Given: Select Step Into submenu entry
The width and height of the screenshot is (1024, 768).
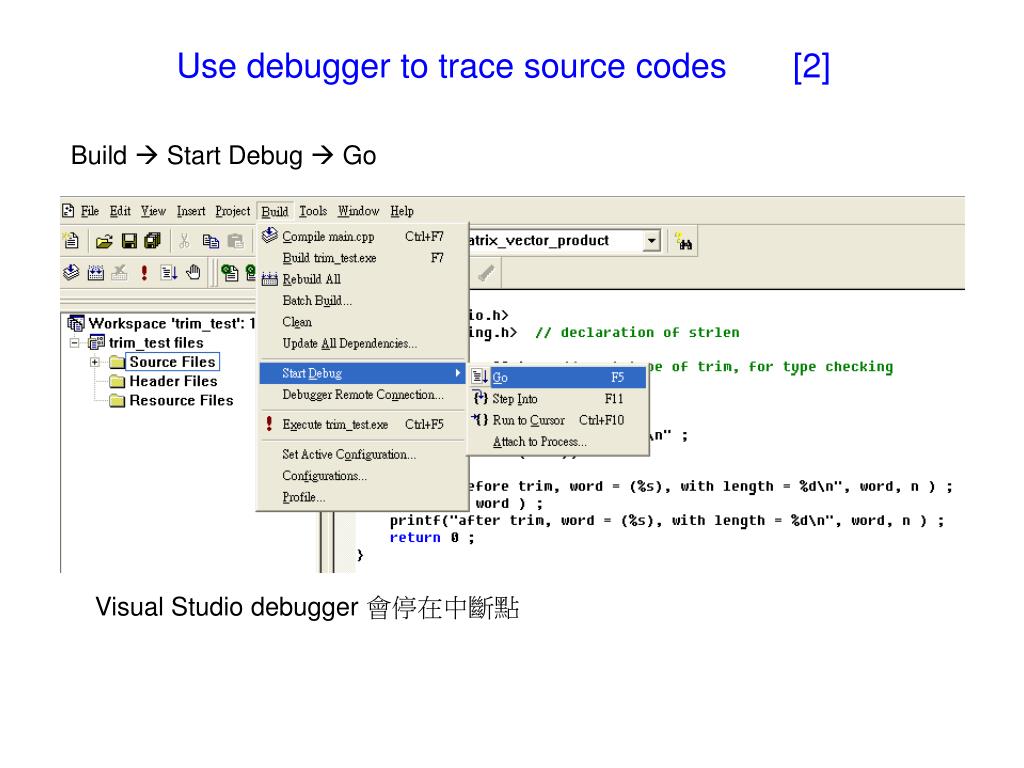Looking at the screenshot, I should pyautogui.click(x=558, y=398).
